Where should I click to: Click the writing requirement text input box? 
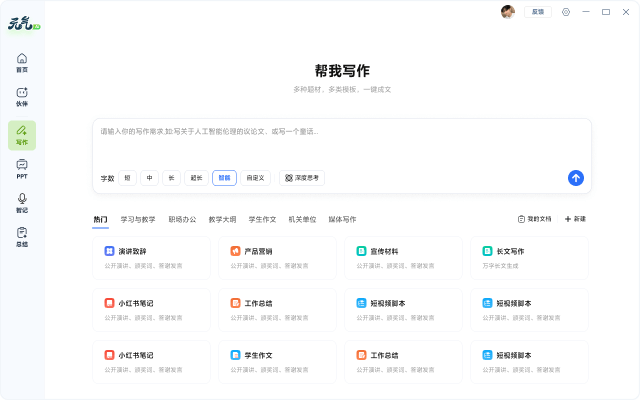pyautogui.click(x=340, y=140)
